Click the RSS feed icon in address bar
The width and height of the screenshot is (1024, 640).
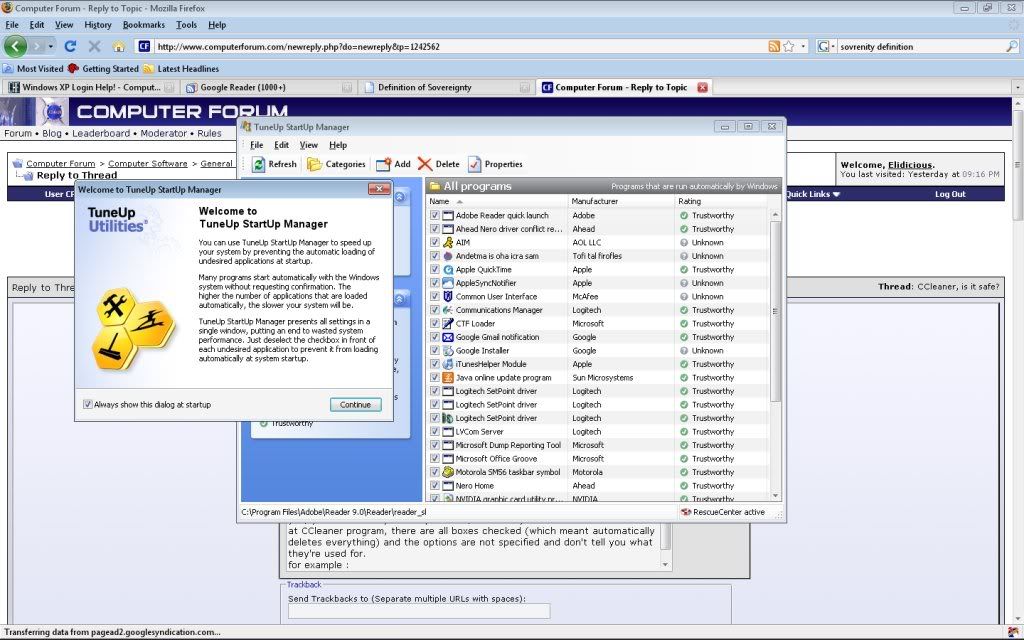[x=774, y=46]
